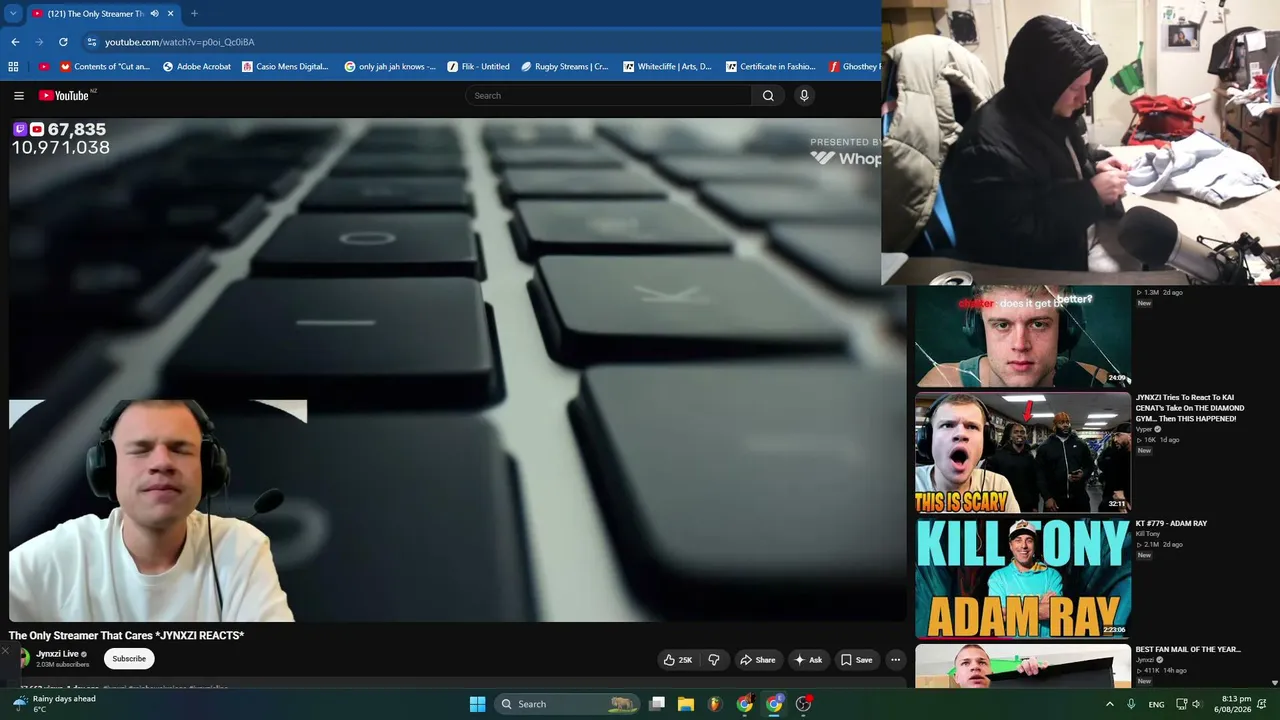Show hidden system tray icons
1280x720 pixels.
point(1109,704)
